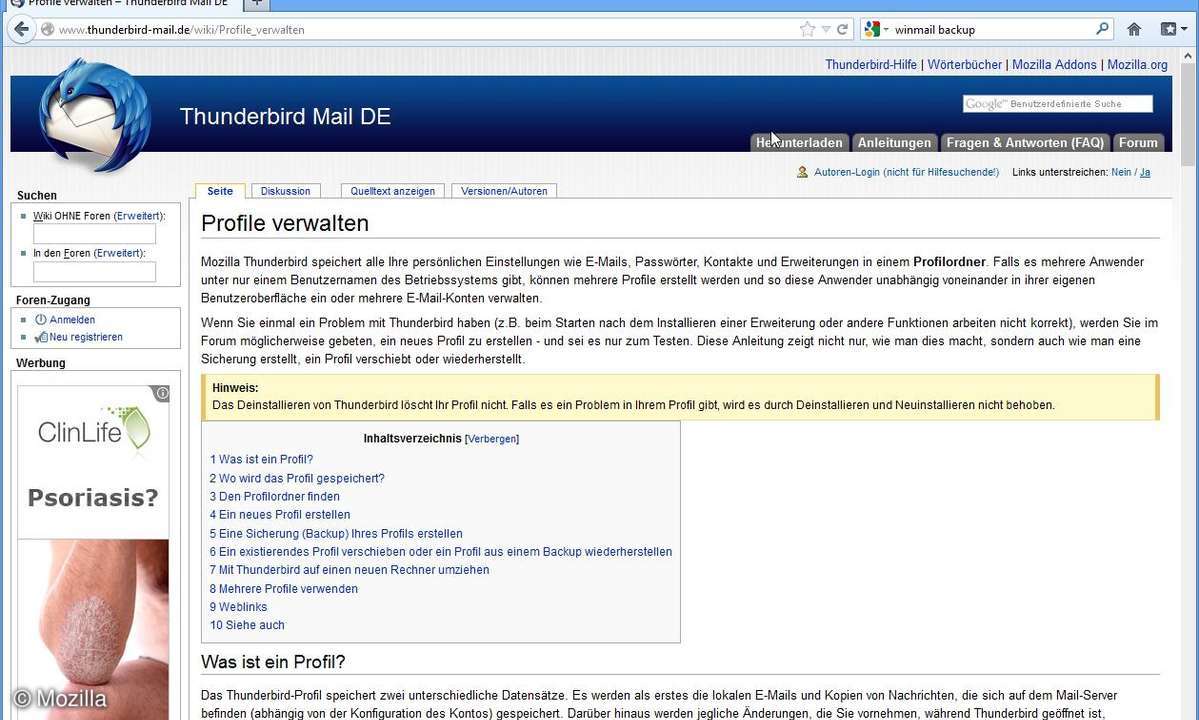1199x720 pixels.
Task: Jump to '4 Ein neues Profil erstellen'
Action: [280, 515]
